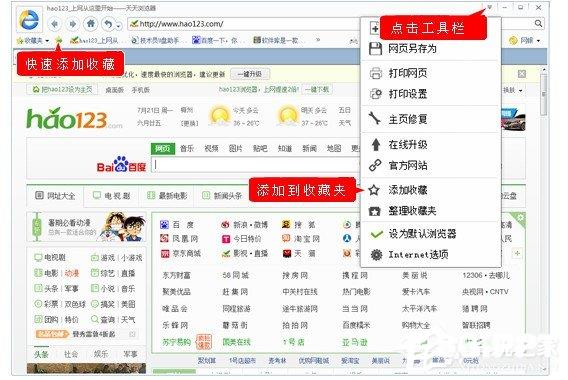This screenshot has height=380, width=568.
Task: Open the 新闻头条 tab
Action: pyautogui.click(x=222, y=196)
